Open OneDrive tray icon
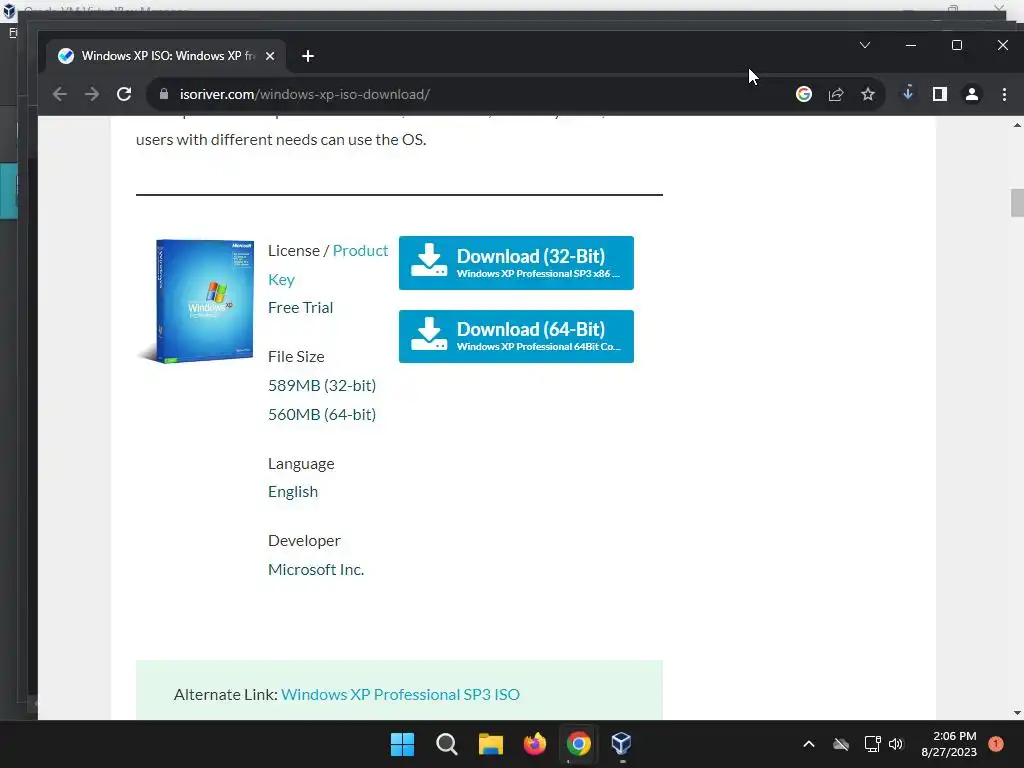The height and width of the screenshot is (768, 1024). click(x=841, y=744)
